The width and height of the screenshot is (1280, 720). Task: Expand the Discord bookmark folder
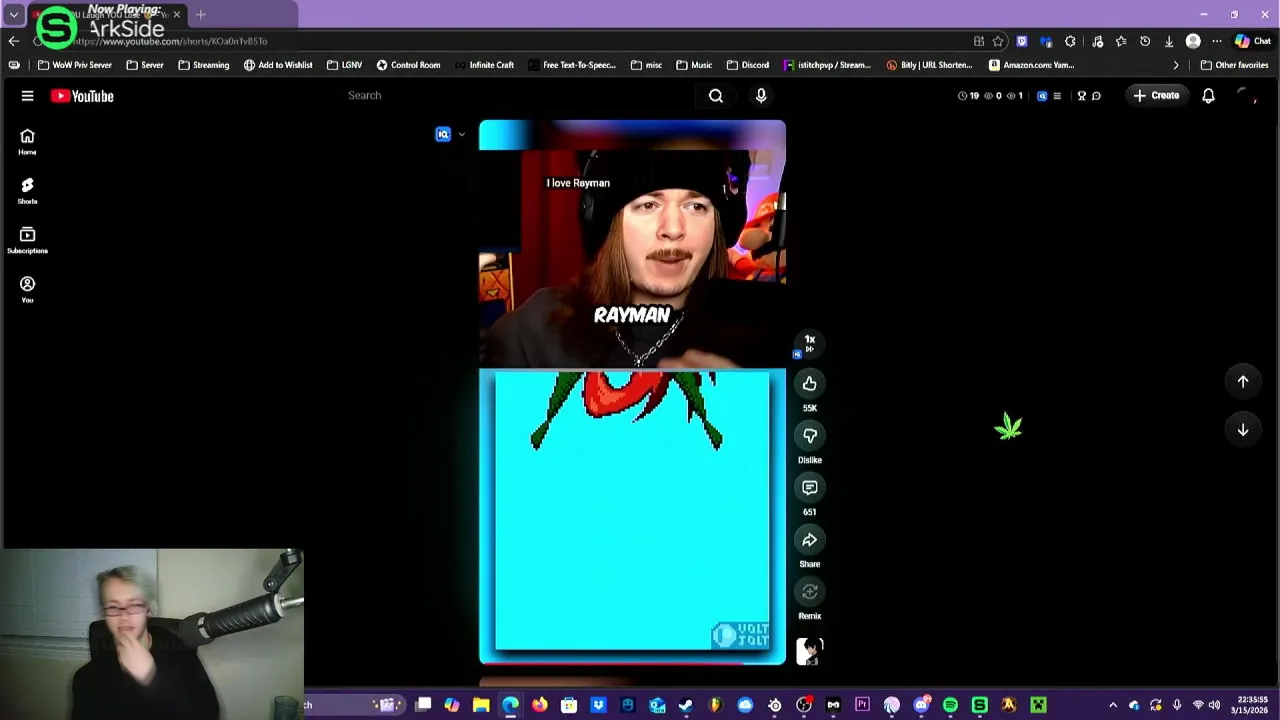click(x=748, y=65)
